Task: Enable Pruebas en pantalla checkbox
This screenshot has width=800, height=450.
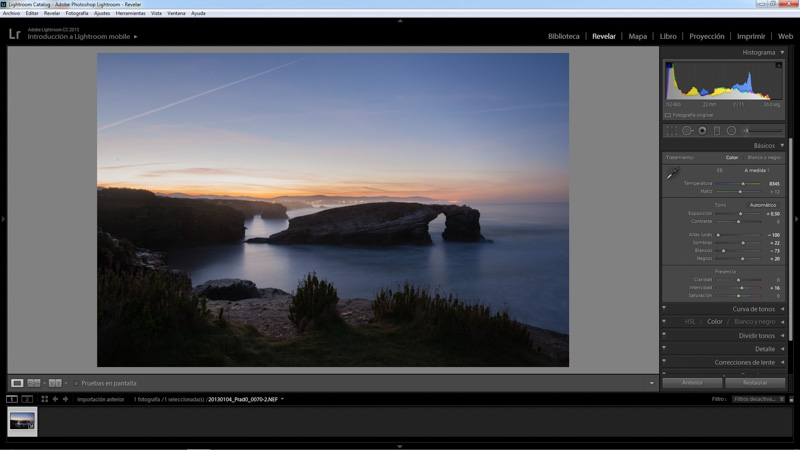Action: 76,383
